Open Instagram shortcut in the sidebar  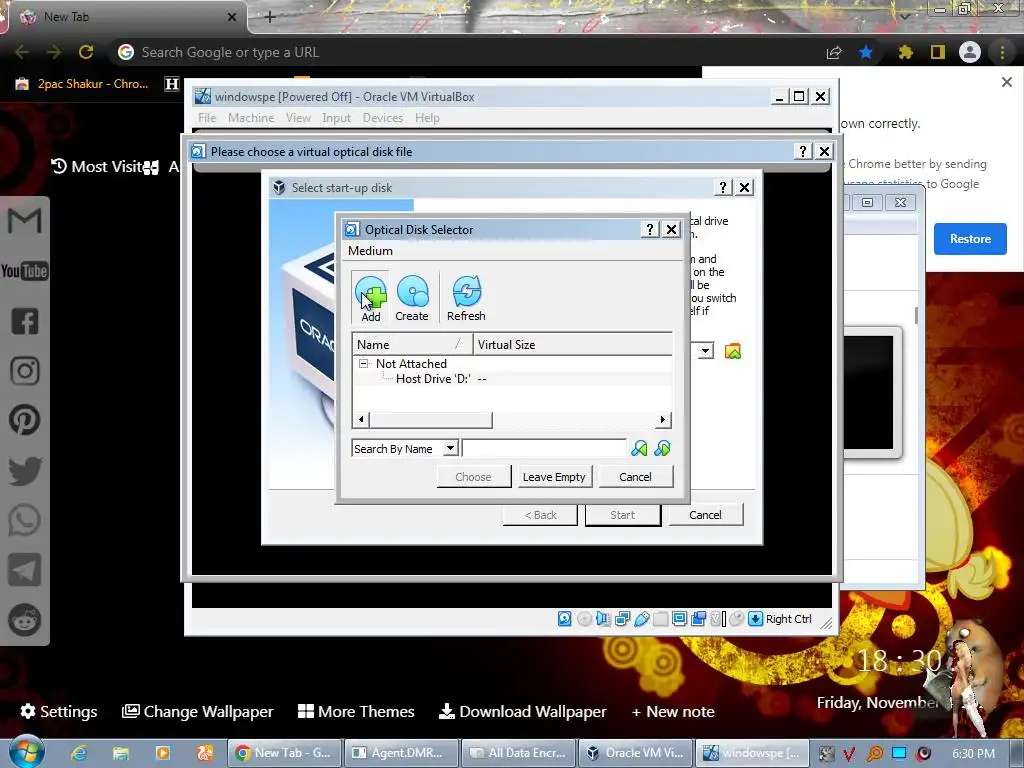pyautogui.click(x=24, y=371)
